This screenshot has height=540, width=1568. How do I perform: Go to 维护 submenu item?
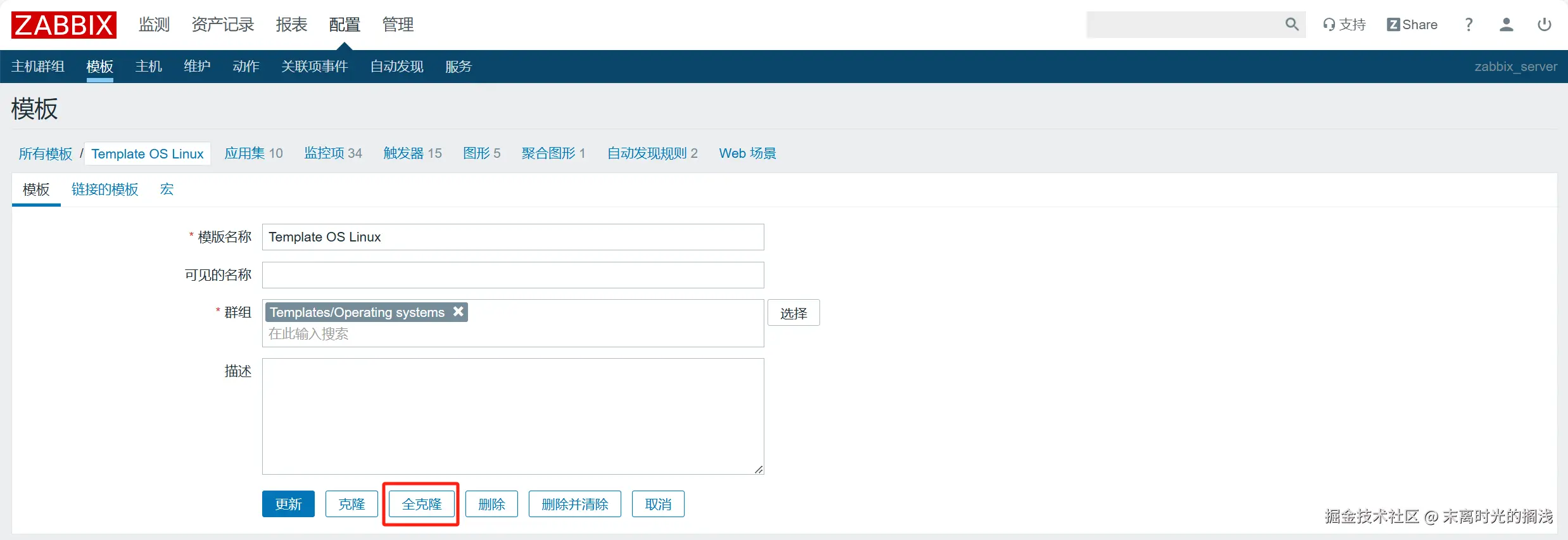click(198, 67)
